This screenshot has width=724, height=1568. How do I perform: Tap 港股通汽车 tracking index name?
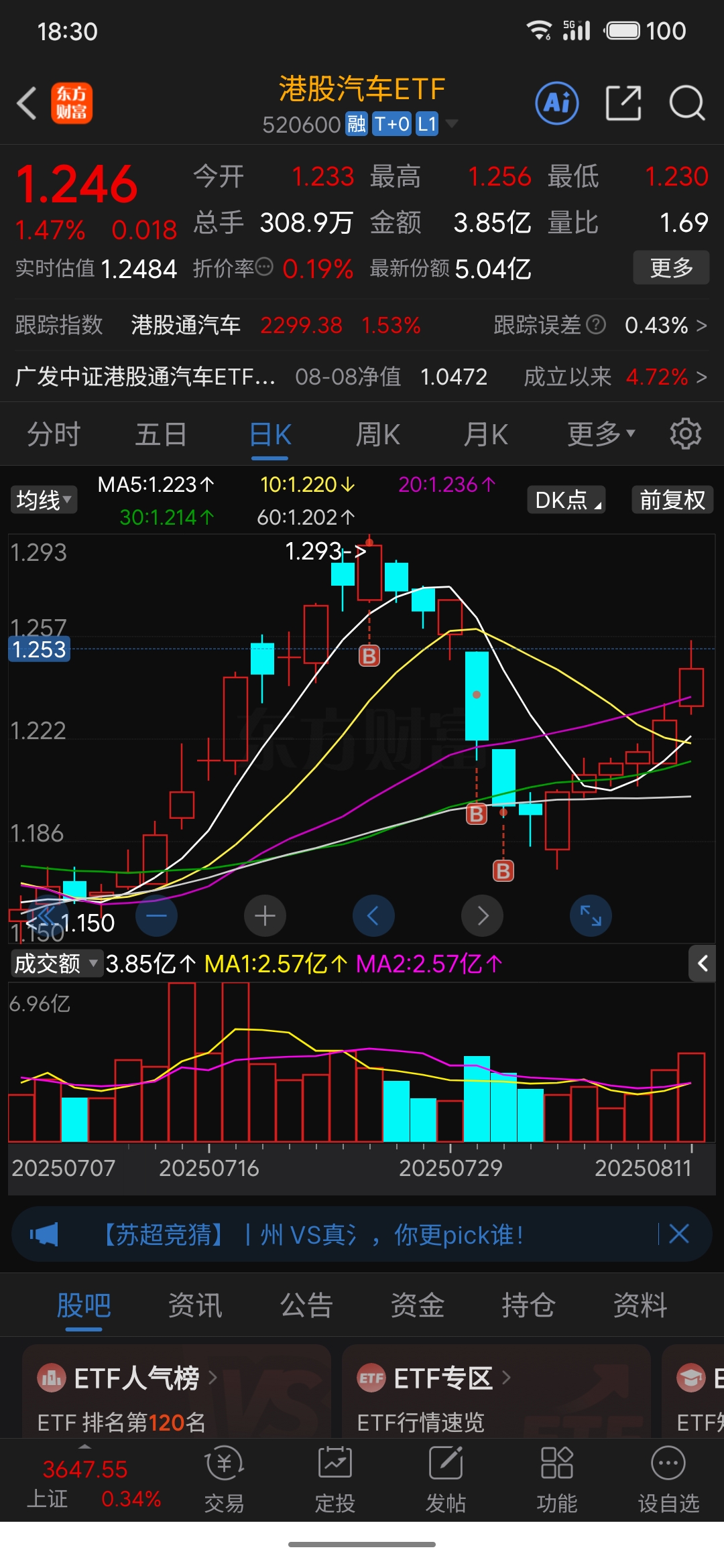coord(186,325)
